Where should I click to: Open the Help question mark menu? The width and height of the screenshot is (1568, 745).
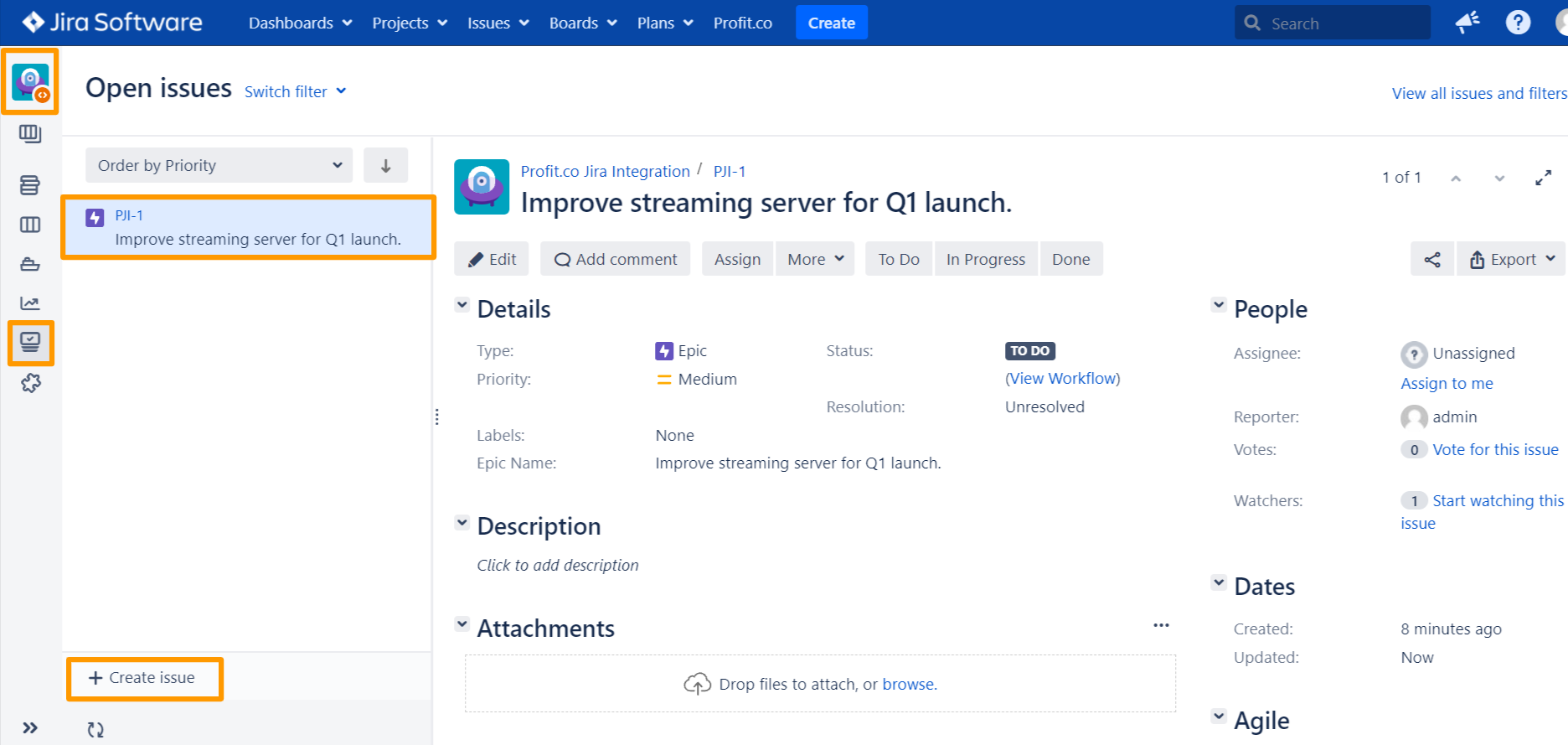tap(1518, 23)
